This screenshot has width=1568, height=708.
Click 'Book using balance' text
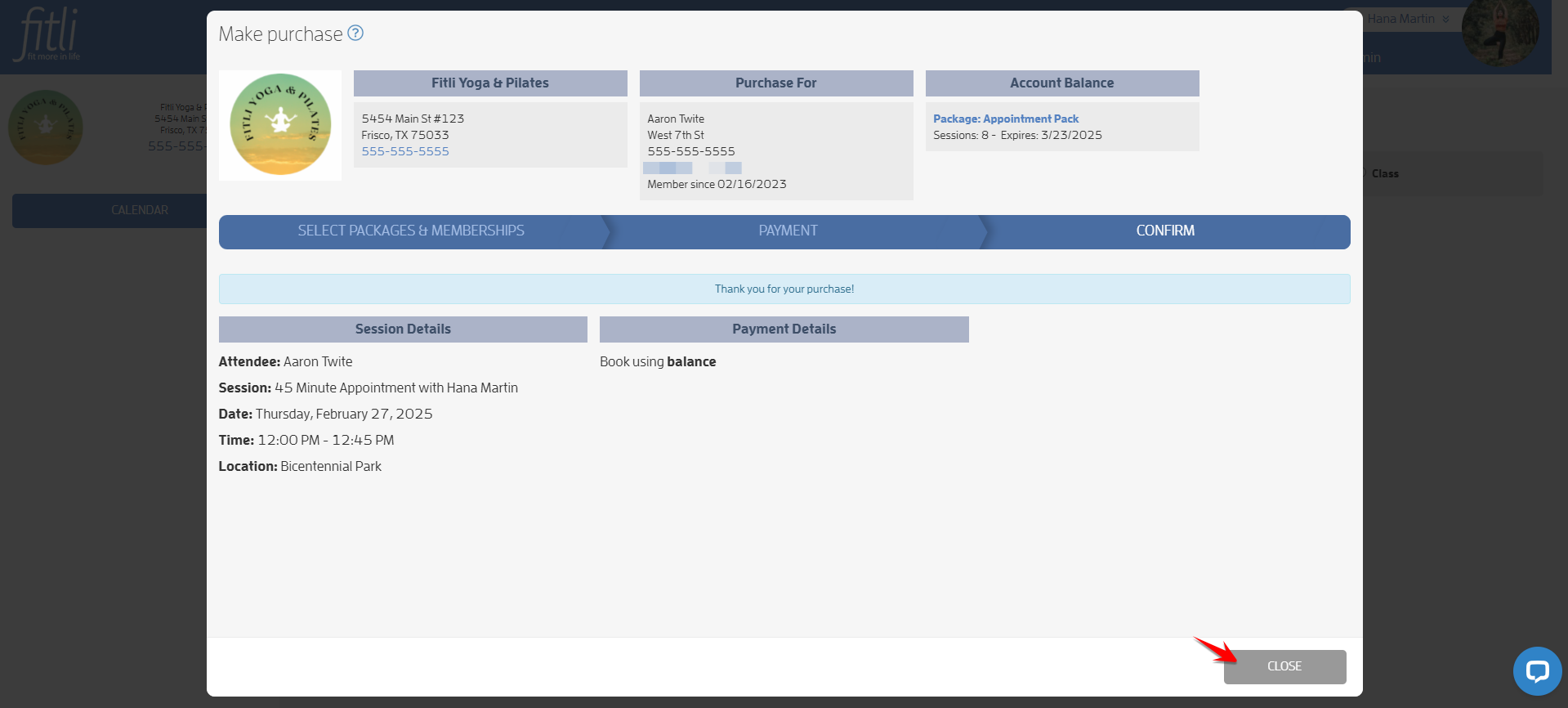point(658,361)
